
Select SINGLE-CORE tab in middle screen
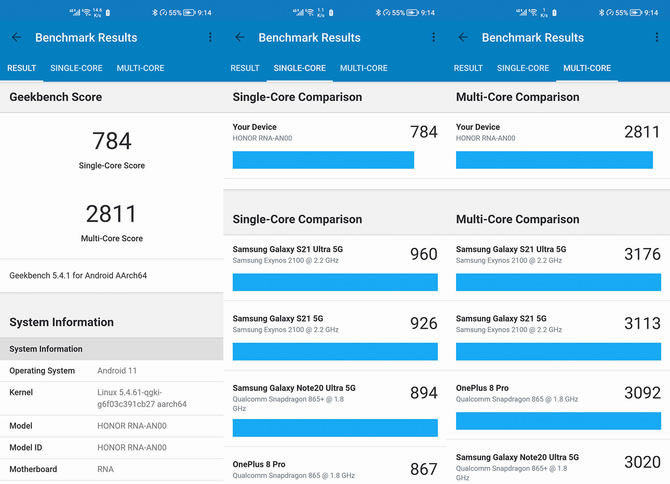[300, 68]
